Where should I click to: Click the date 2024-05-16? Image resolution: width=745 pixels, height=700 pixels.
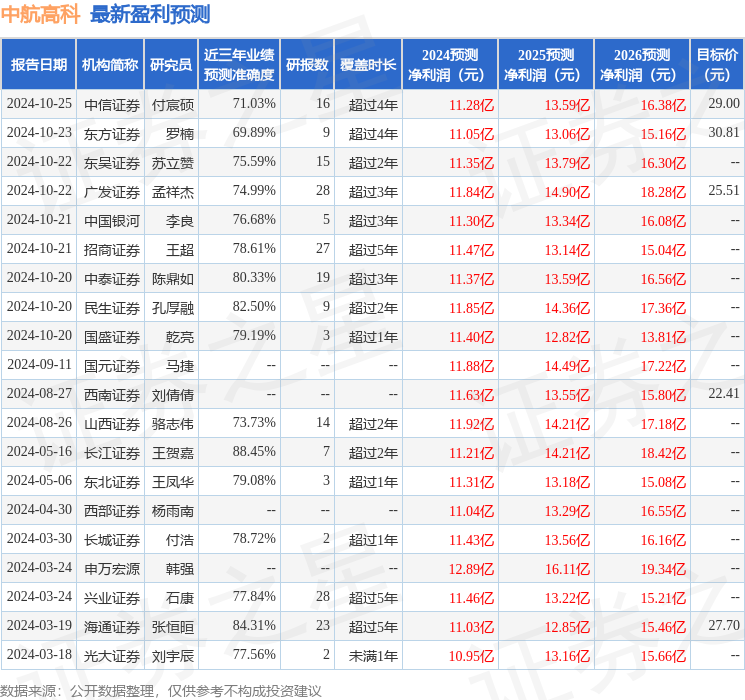[x=39, y=451]
